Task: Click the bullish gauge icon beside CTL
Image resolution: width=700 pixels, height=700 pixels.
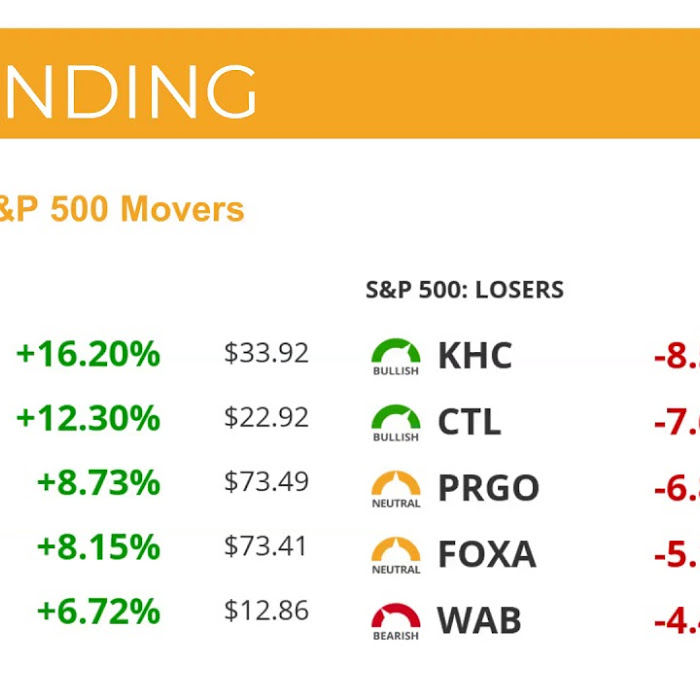Action: (396, 421)
